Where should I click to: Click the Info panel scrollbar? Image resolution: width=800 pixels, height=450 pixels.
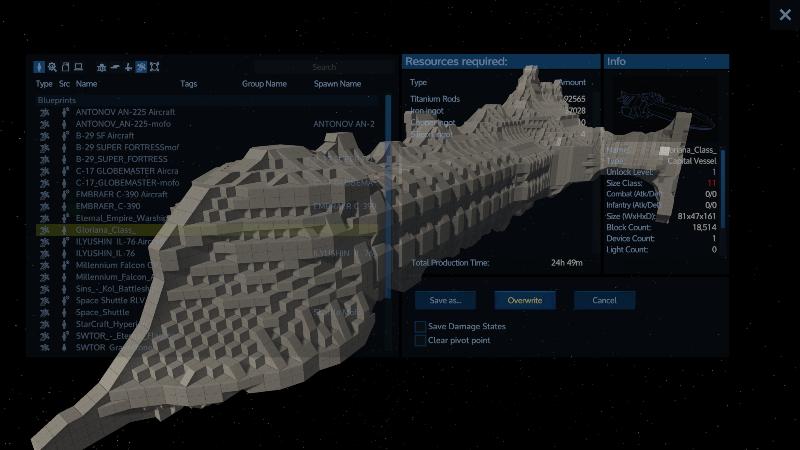722,189
